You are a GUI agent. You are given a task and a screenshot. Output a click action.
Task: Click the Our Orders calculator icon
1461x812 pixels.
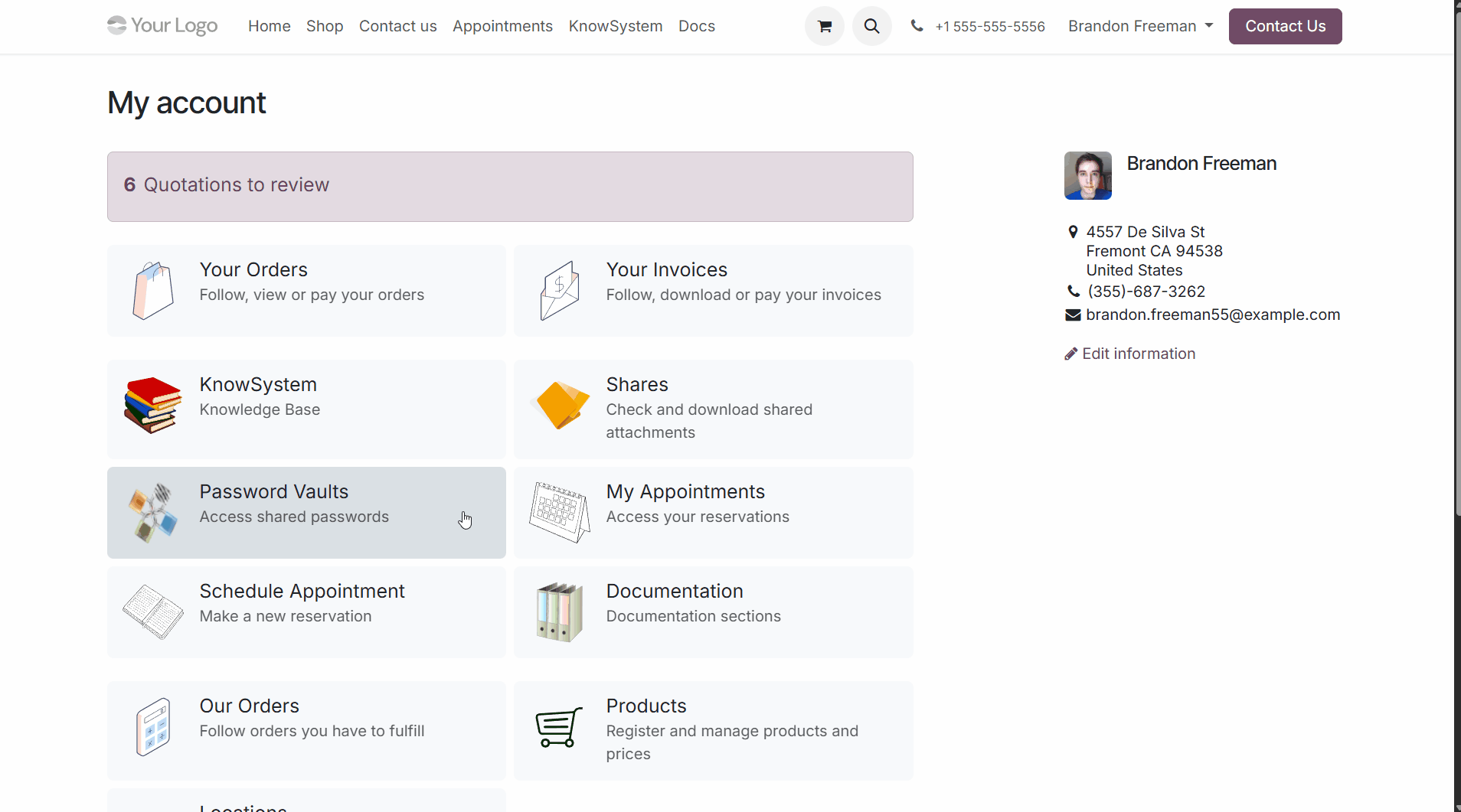click(153, 727)
